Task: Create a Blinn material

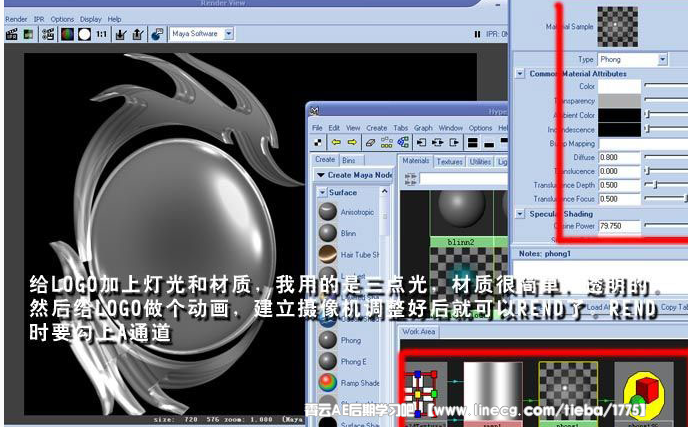Action: (x=338, y=233)
